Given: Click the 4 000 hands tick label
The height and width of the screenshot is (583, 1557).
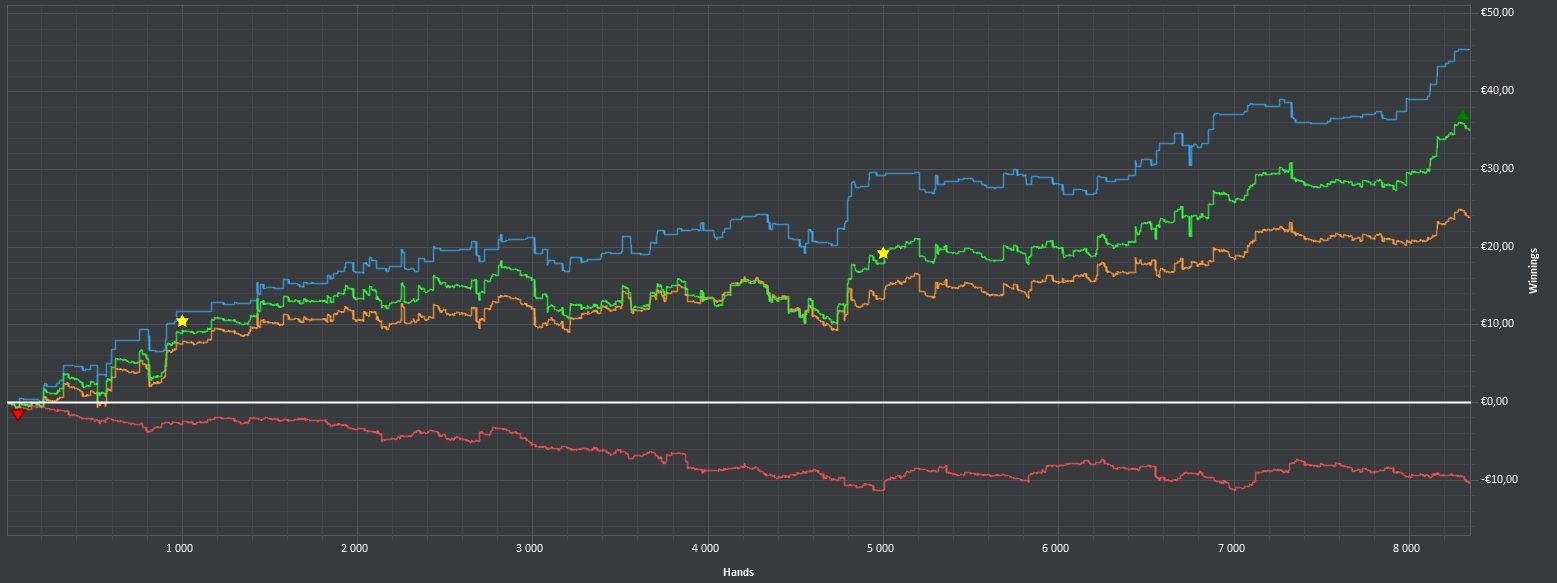Looking at the screenshot, I should click(x=706, y=549).
